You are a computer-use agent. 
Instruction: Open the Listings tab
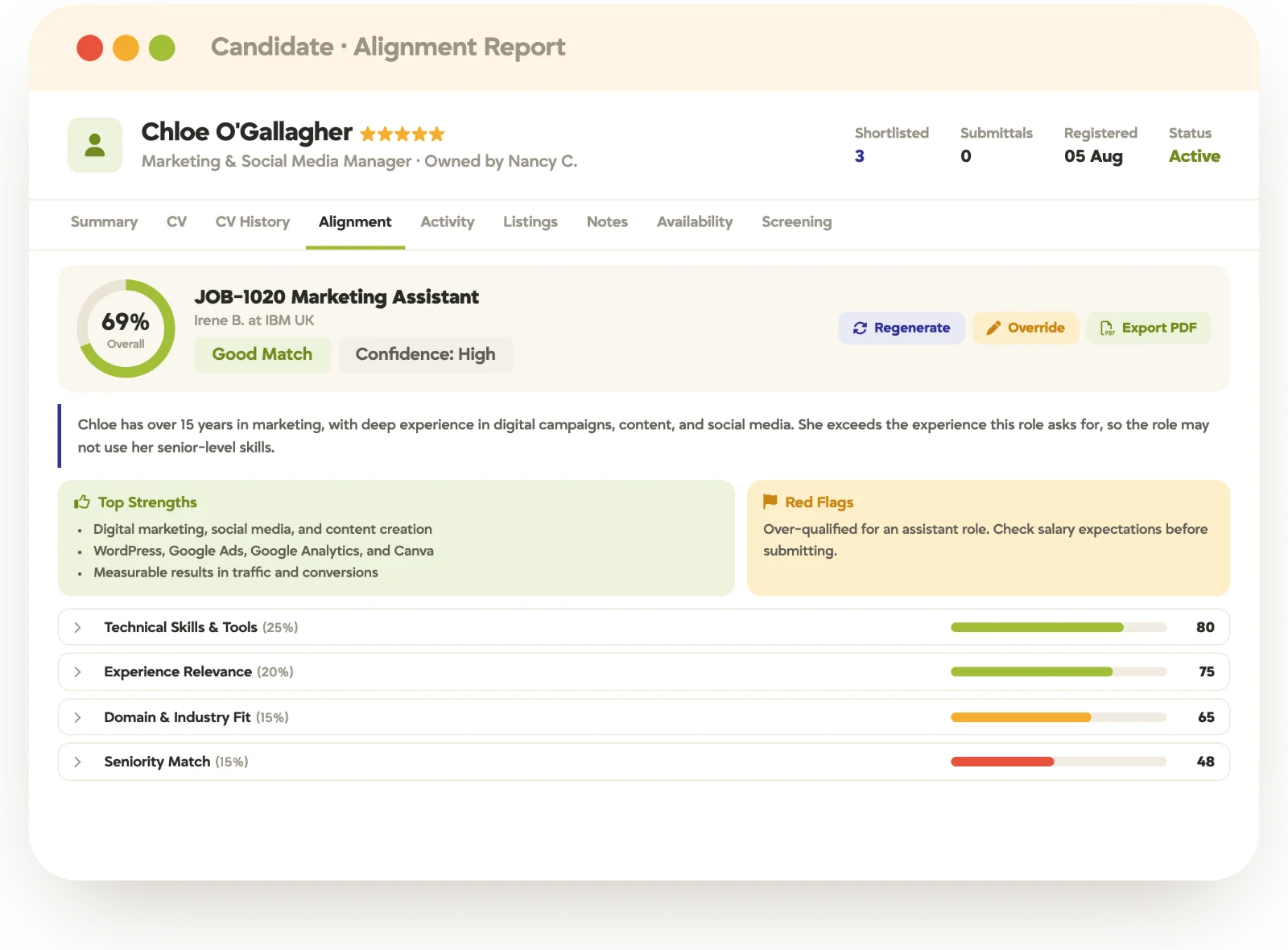530,221
